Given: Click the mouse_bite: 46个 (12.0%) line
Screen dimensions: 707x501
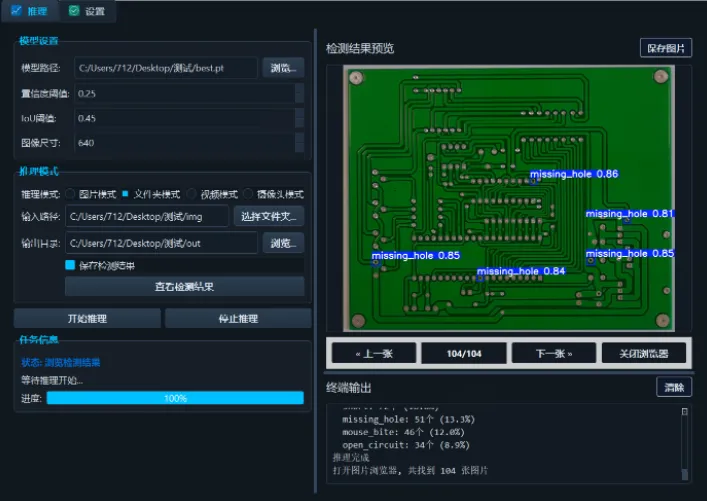Looking at the screenshot, I should click(x=403, y=432).
